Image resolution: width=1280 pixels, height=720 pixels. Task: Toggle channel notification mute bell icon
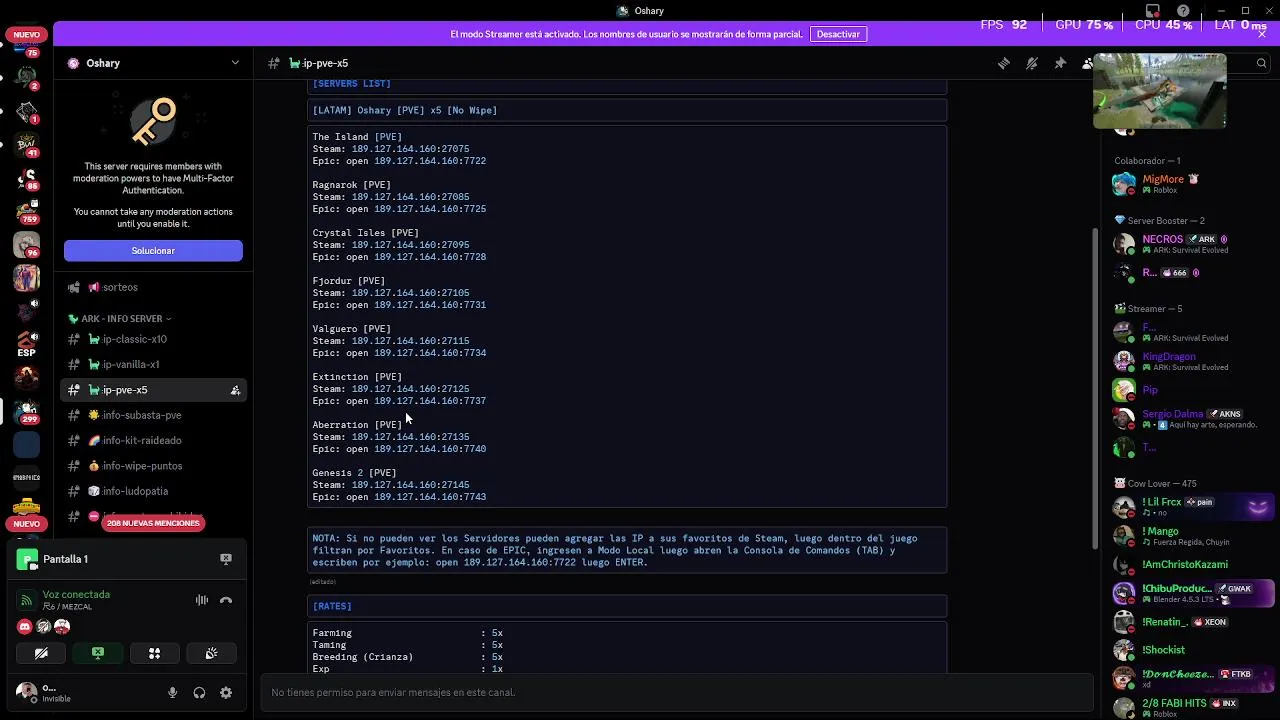point(1032,63)
